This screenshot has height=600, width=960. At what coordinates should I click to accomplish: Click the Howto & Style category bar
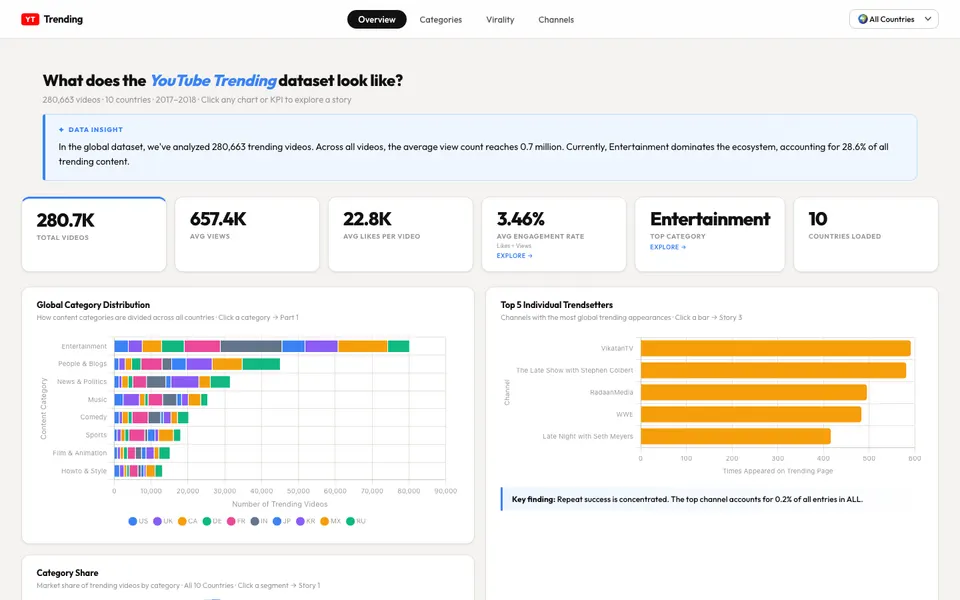[138, 470]
